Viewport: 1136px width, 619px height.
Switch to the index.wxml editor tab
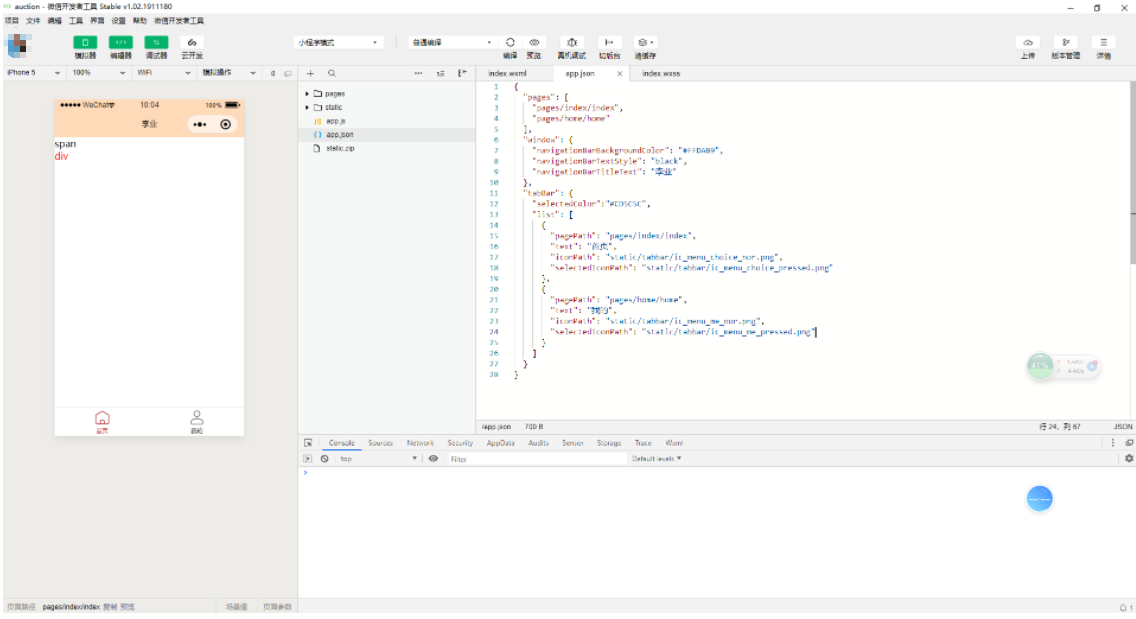click(x=507, y=74)
